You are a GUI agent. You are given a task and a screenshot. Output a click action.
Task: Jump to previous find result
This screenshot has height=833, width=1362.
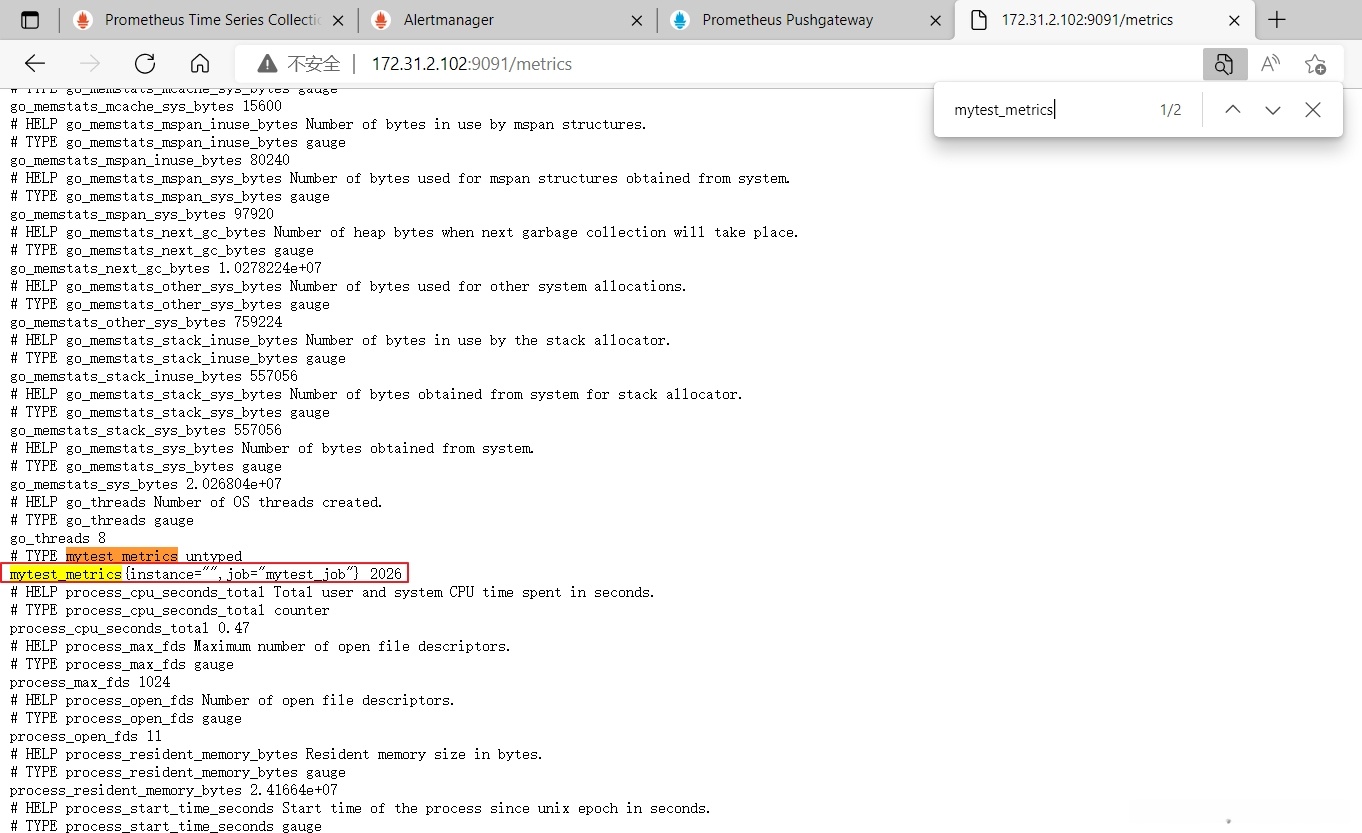click(x=1233, y=110)
